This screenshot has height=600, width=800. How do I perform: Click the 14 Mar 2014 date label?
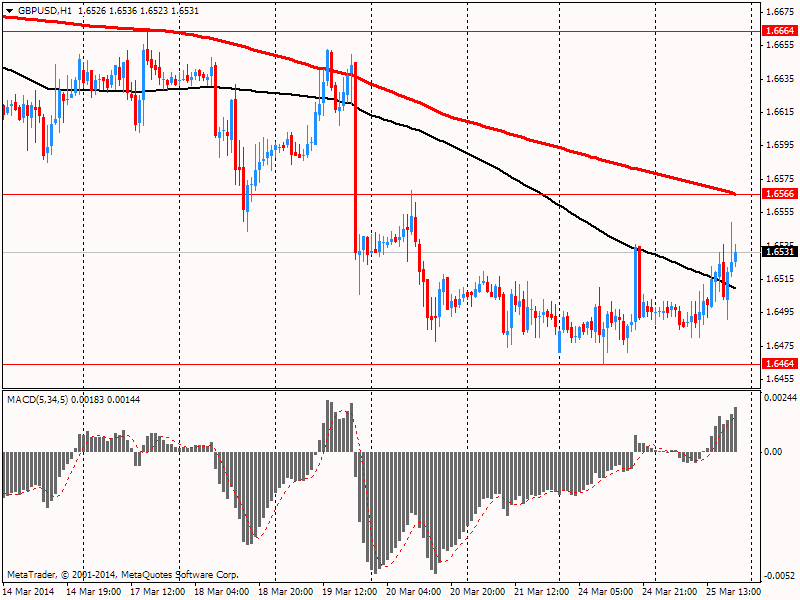[29, 591]
